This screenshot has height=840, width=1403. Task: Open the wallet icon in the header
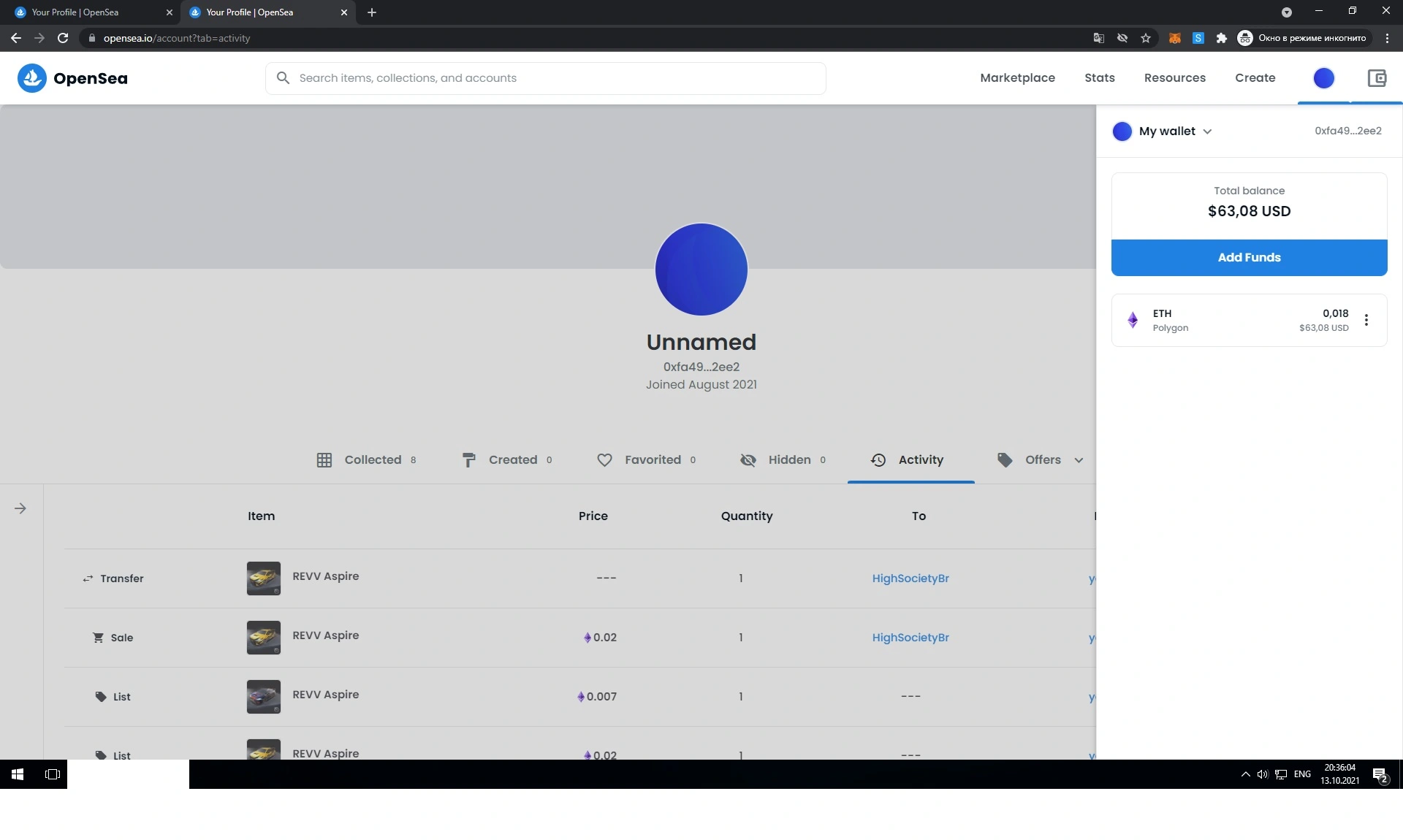coord(1377,78)
